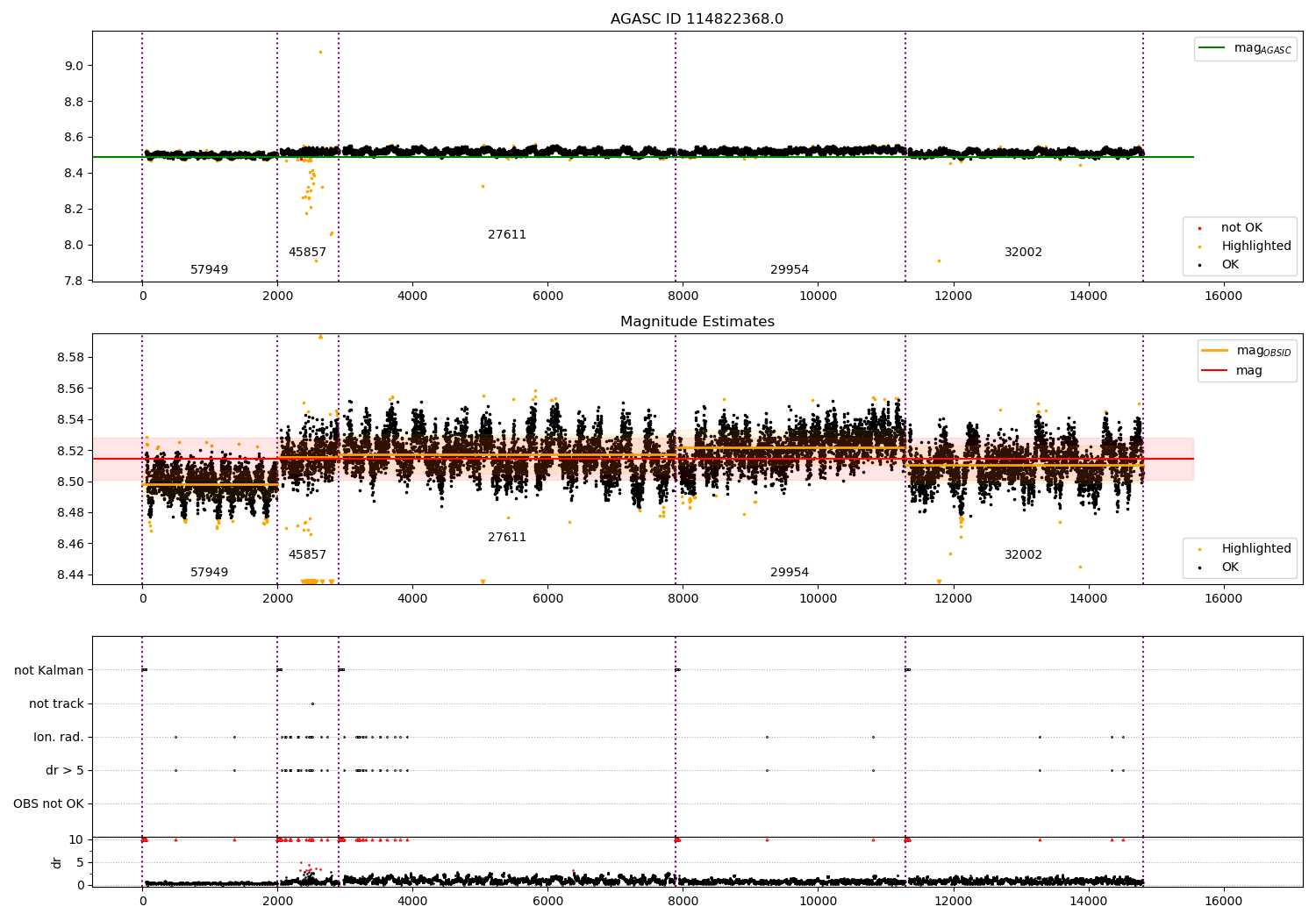Screen dimensions: 1316x921
Task: Click obsid label 27611 in the top plot
Action: pyautogui.click(x=507, y=235)
